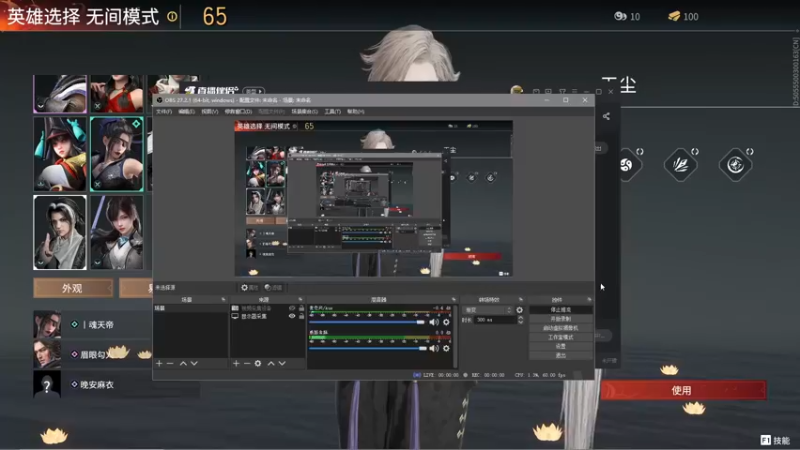
Task: Click the 外观 appearance button in the game
Action: (72, 288)
